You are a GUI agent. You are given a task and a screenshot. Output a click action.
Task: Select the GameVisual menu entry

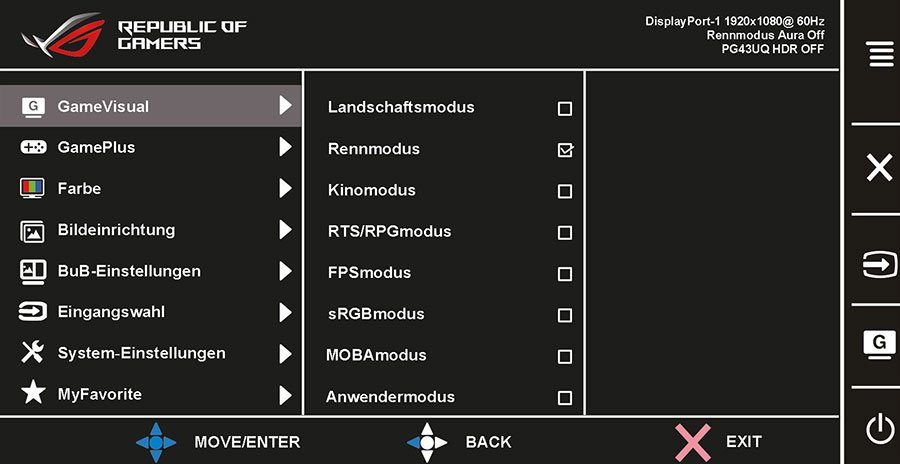click(150, 106)
